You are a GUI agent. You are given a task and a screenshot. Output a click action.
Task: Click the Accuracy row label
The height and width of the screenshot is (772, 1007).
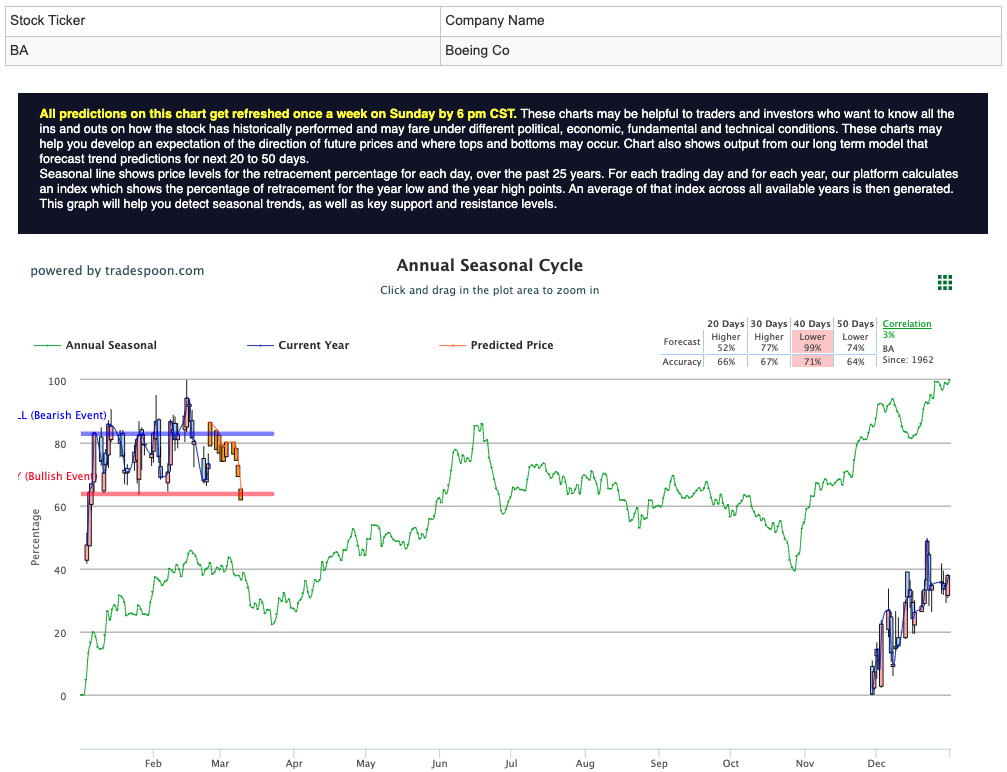coord(681,362)
